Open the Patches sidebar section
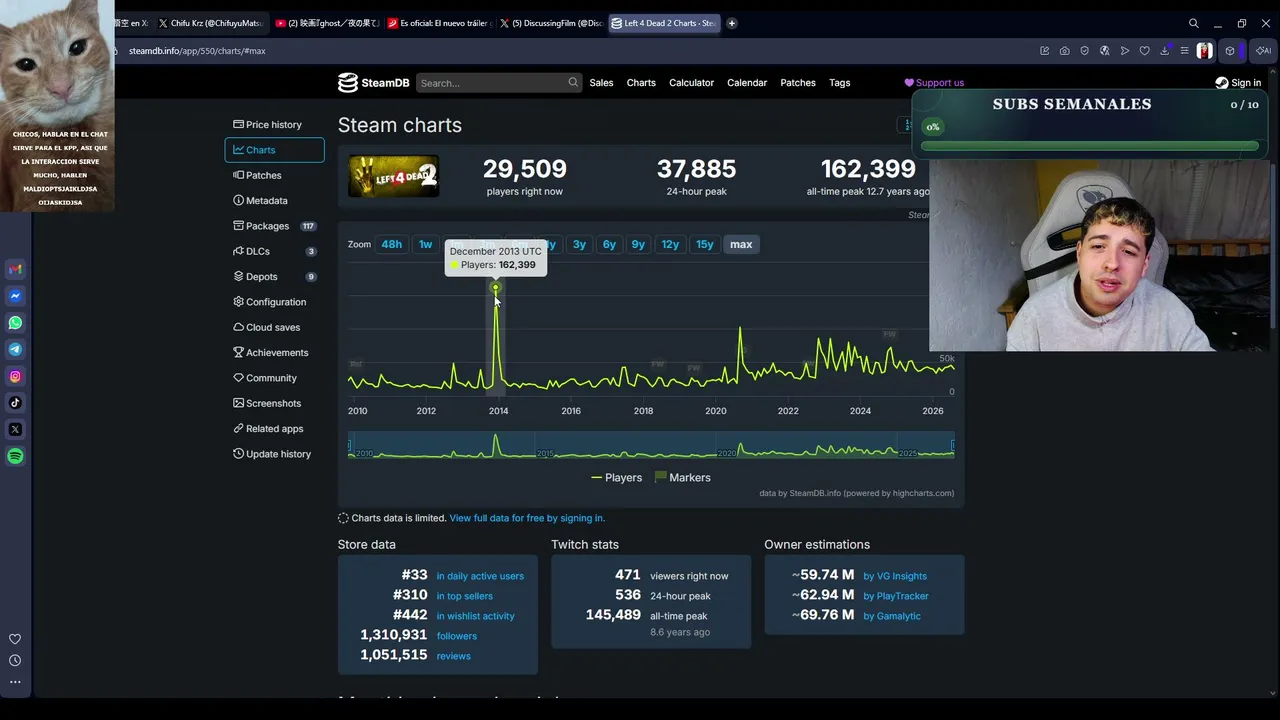This screenshot has width=1280, height=720. click(274, 175)
